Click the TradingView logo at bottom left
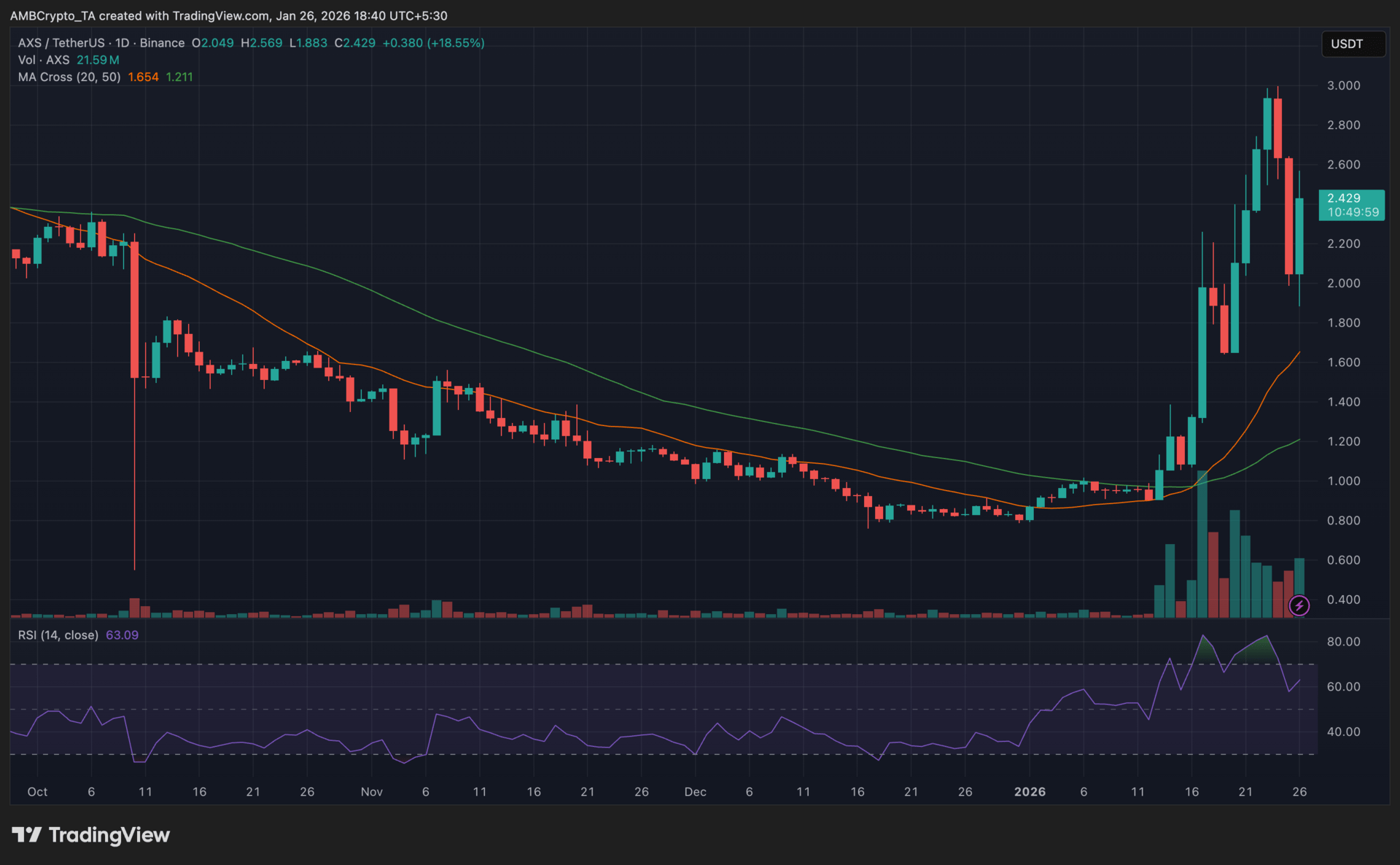Image resolution: width=1400 pixels, height=865 pixels. pos(90,834)
